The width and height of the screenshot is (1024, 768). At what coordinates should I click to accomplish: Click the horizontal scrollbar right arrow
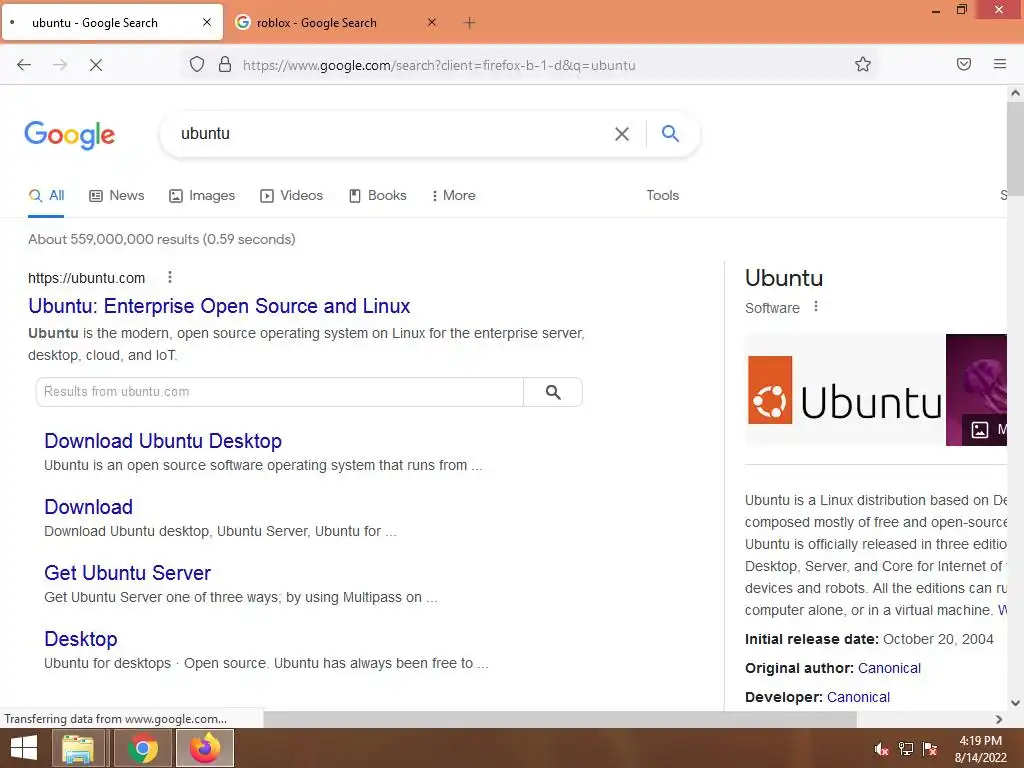[x=999, y=719]
